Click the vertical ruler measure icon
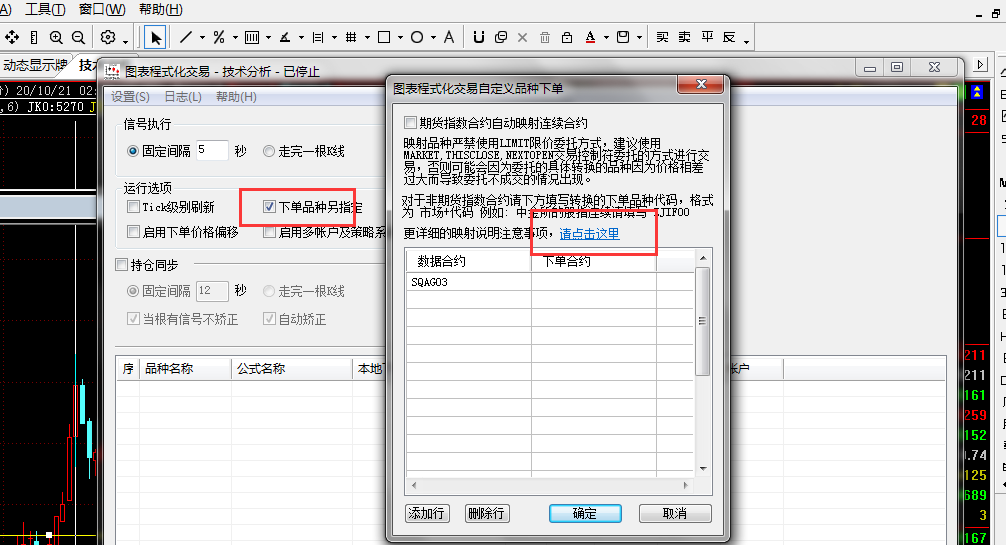The image size is (1006, 545). click(34, 37)
